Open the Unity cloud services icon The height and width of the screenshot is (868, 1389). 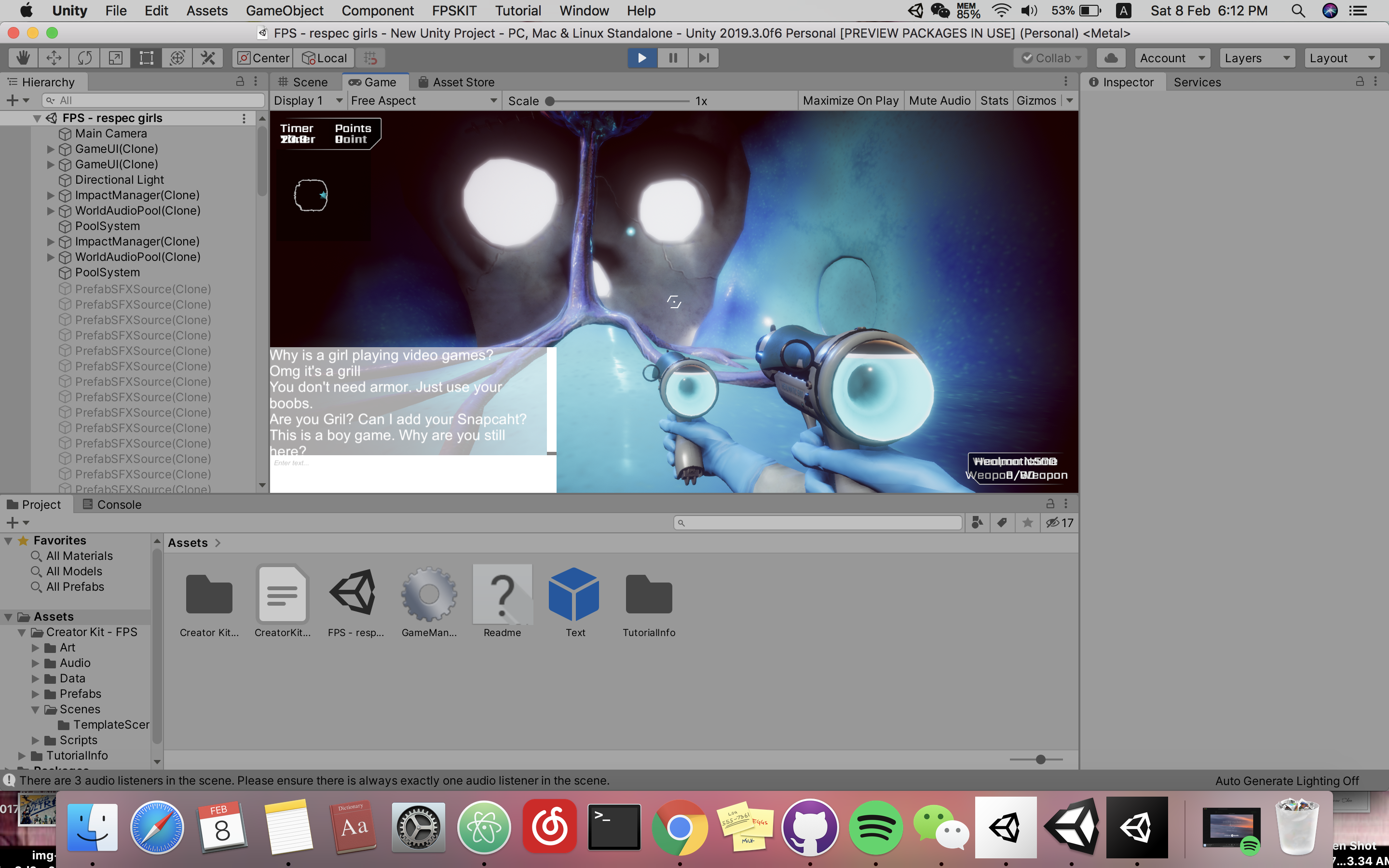1111,58
